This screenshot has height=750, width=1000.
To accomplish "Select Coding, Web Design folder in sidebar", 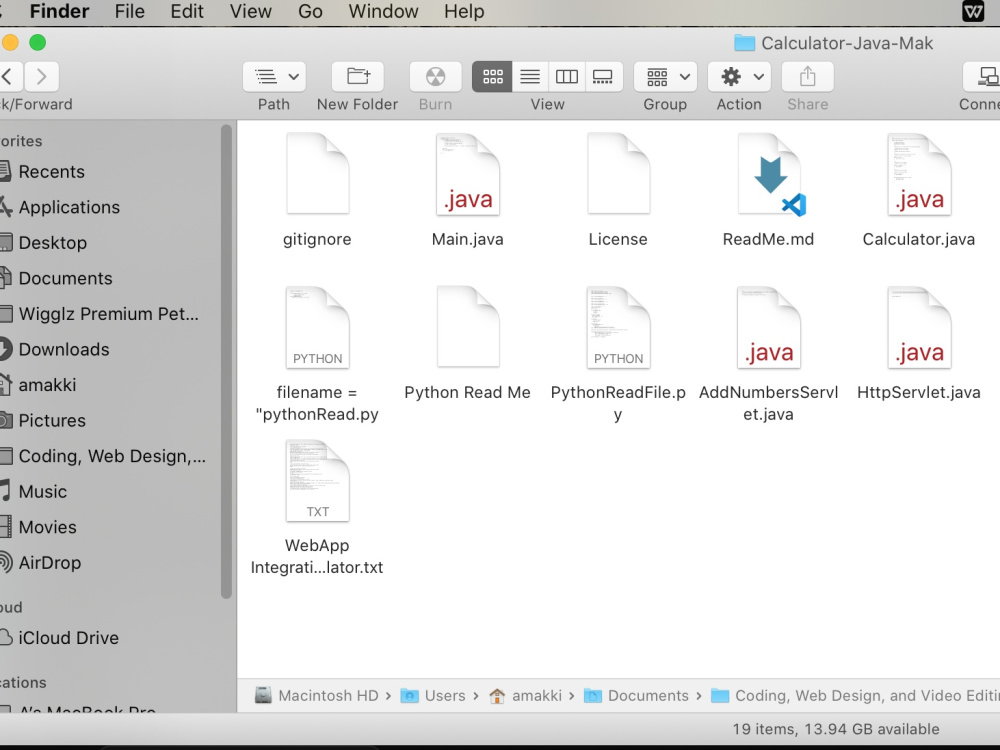I will (112, 456).
